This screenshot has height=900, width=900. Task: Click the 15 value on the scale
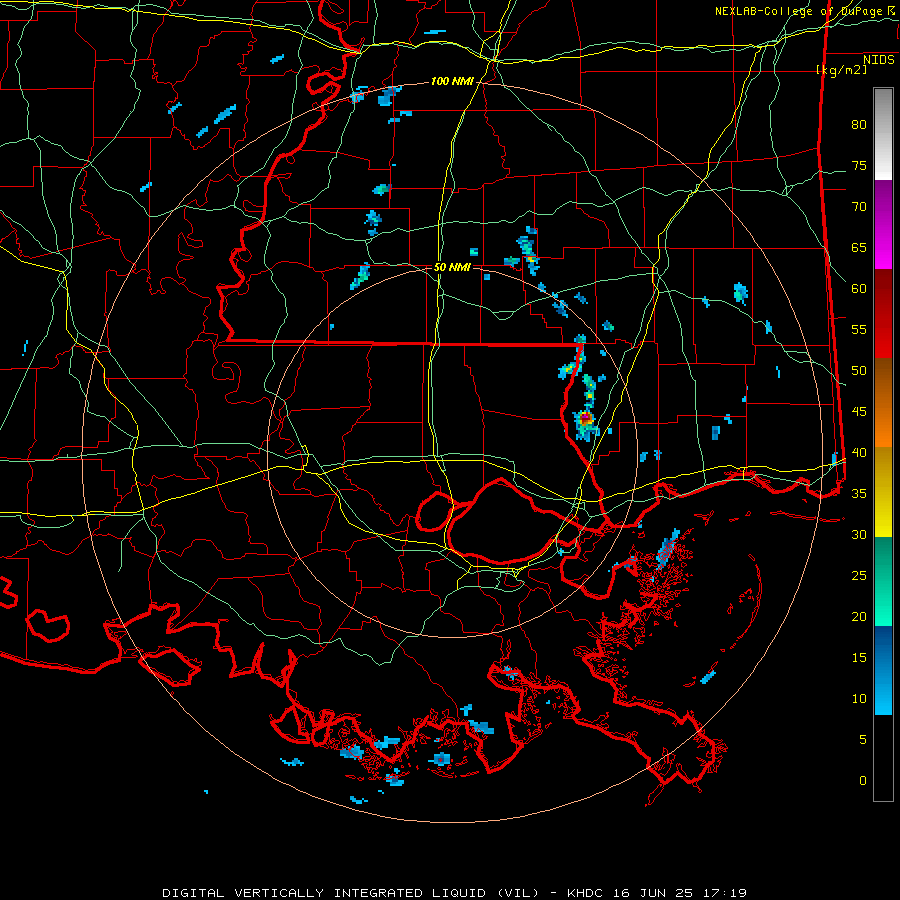859,658
